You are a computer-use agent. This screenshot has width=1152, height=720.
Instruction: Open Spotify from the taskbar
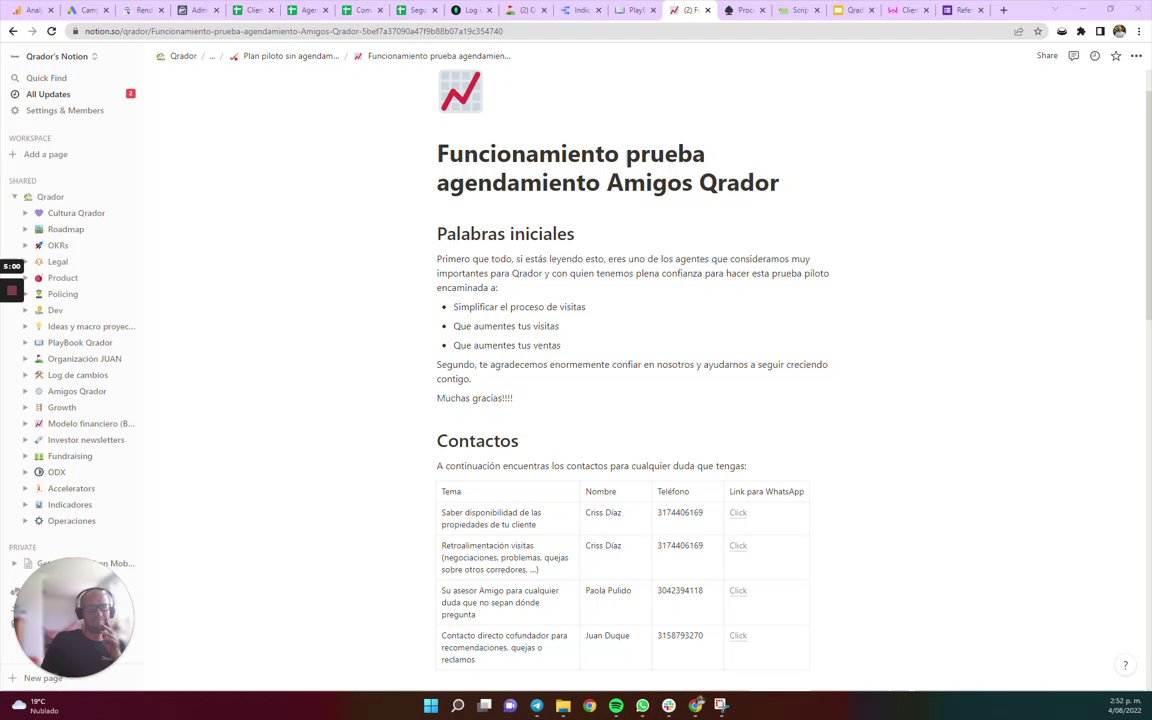(x=616, y=706)
